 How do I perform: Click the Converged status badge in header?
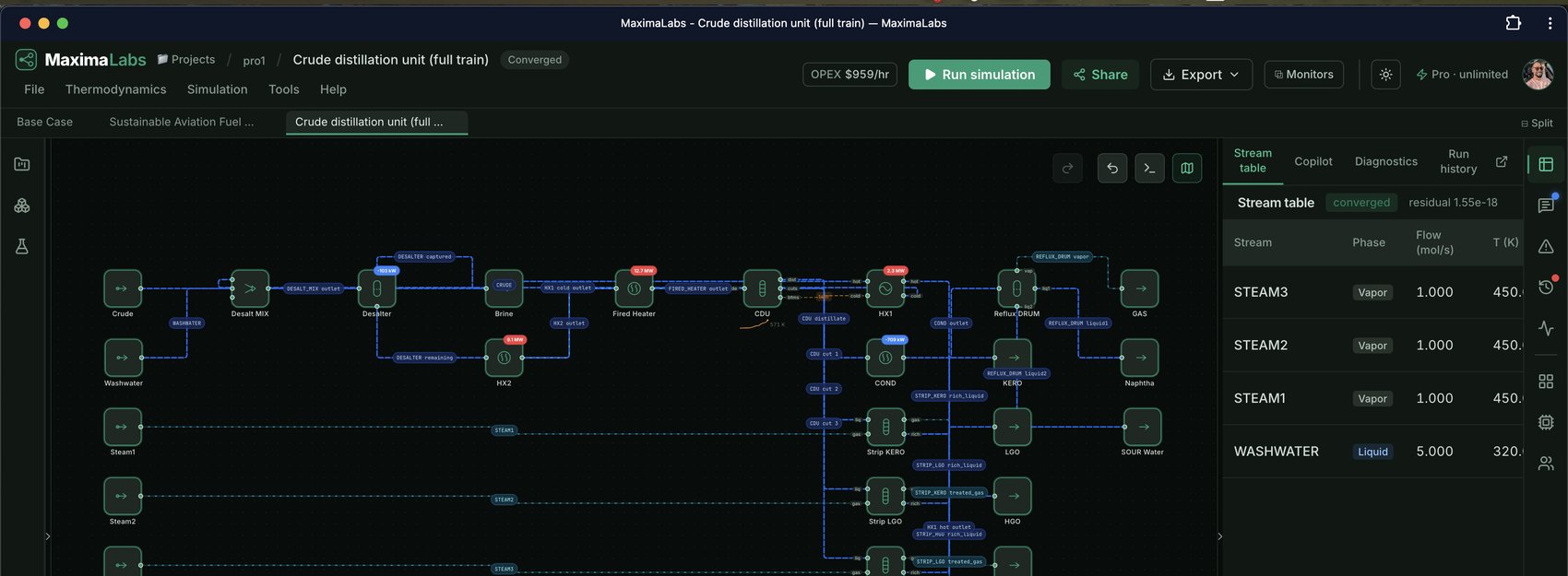click(x=535, y=60)
